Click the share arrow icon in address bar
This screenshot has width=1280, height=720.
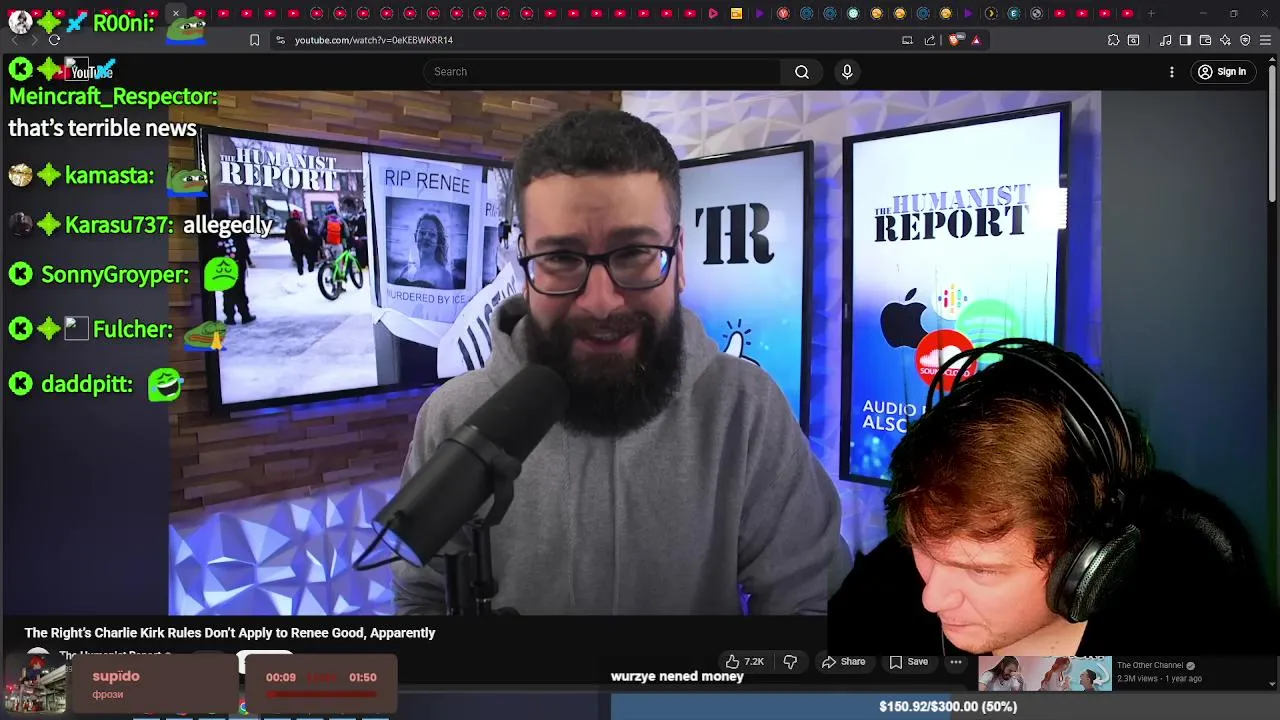click(930, 40)
